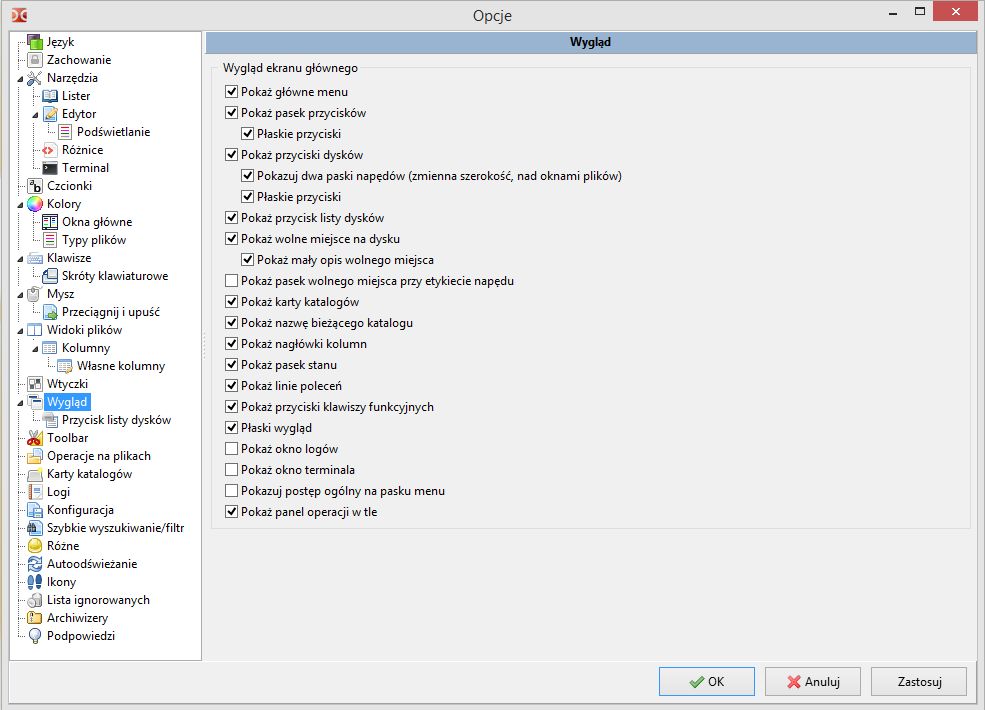Maximize the Opcje window
Screen dimensions: 985x710
(x=920, y=12)
